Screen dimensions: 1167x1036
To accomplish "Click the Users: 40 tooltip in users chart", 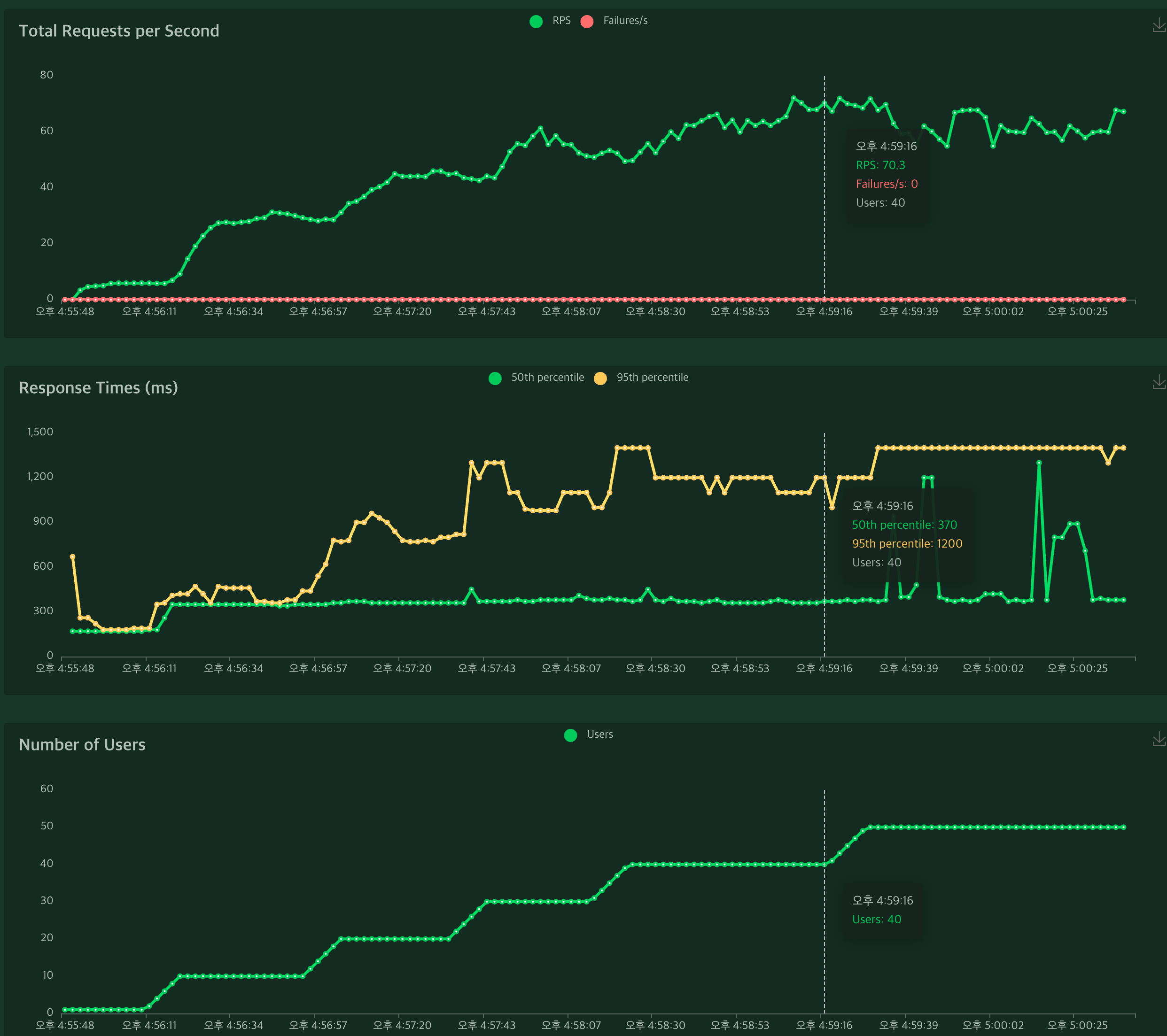I will [x=876, y=919].
